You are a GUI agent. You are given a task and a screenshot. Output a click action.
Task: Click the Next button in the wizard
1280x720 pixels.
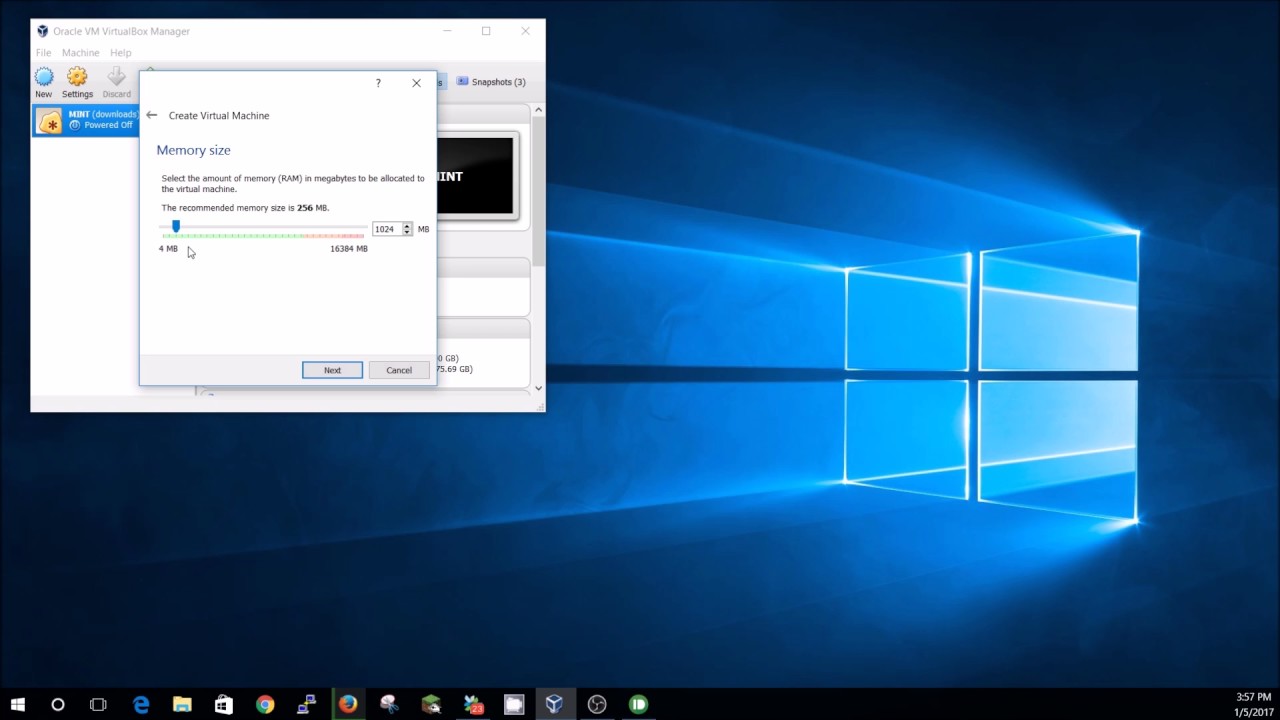point(332,370)
